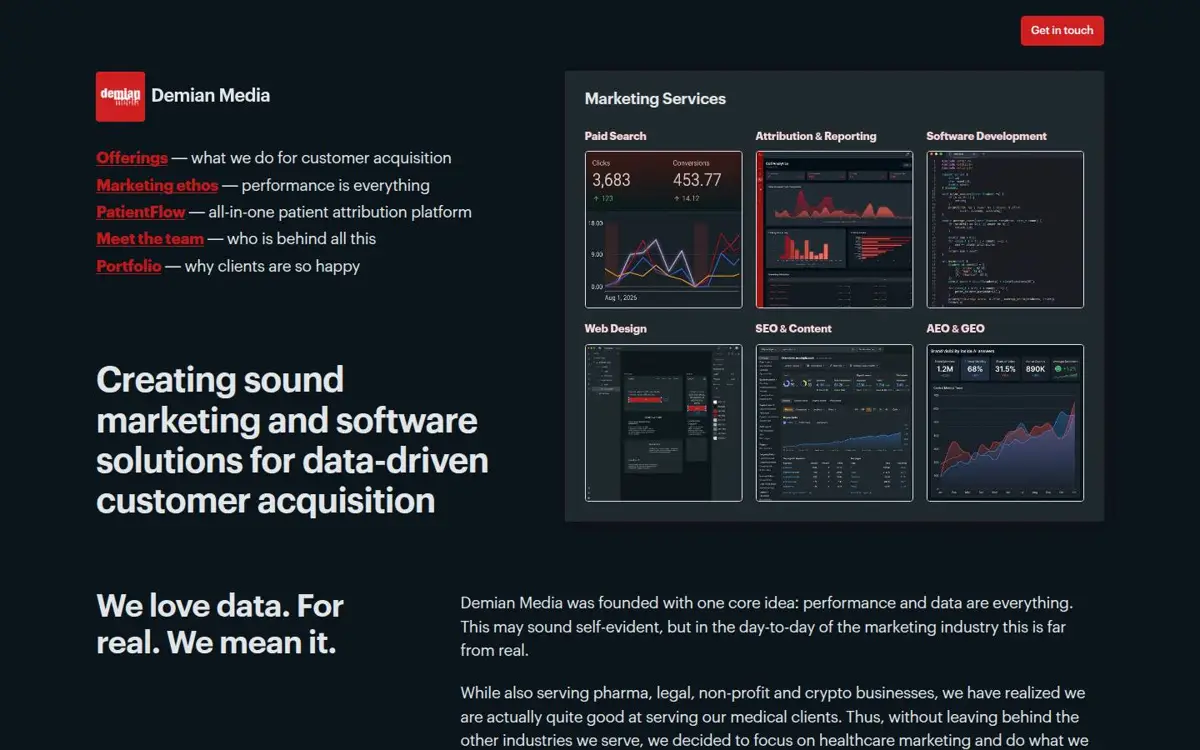Click the 'Creating sound marketing' headline
This screenshot has height=750, width=1200.
(292, 440)
